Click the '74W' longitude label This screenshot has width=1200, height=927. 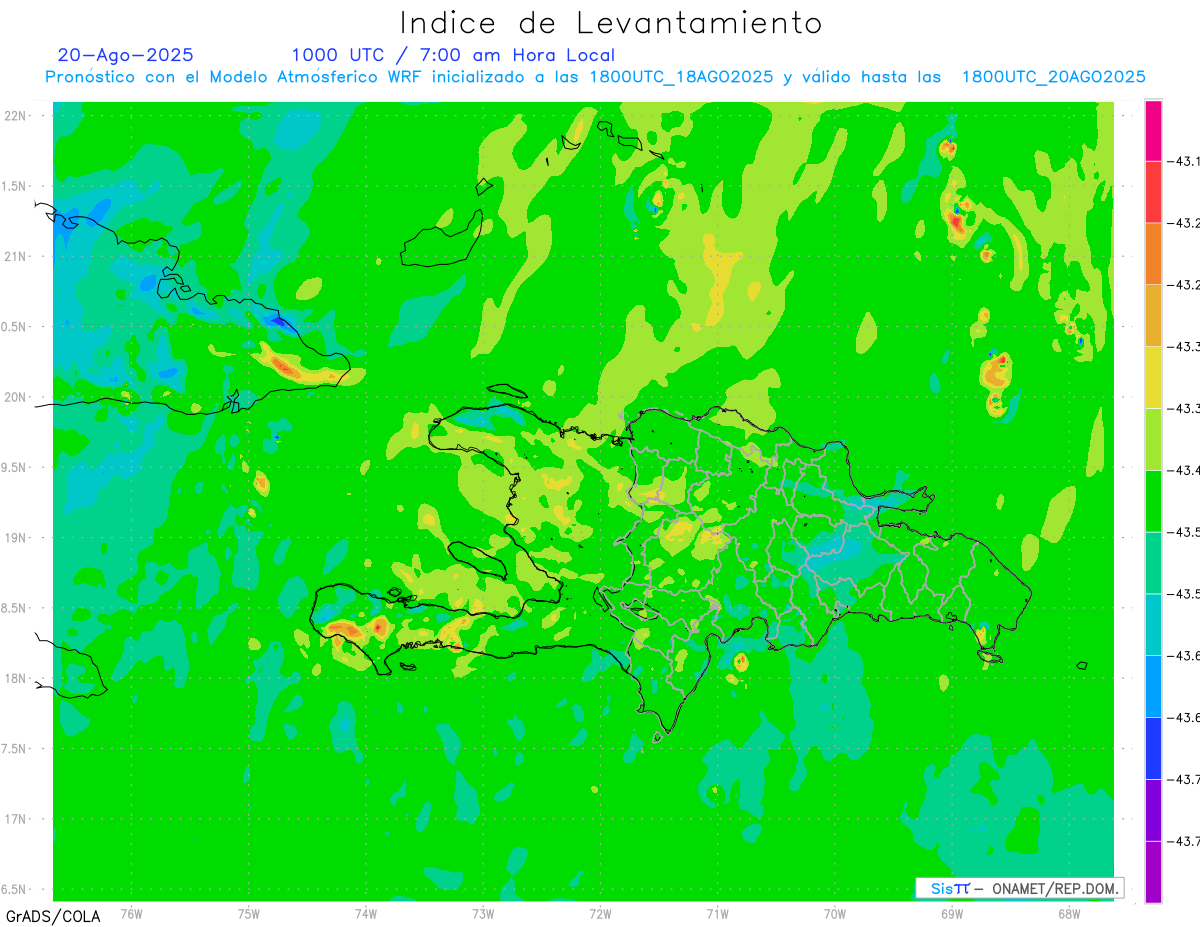366,914
